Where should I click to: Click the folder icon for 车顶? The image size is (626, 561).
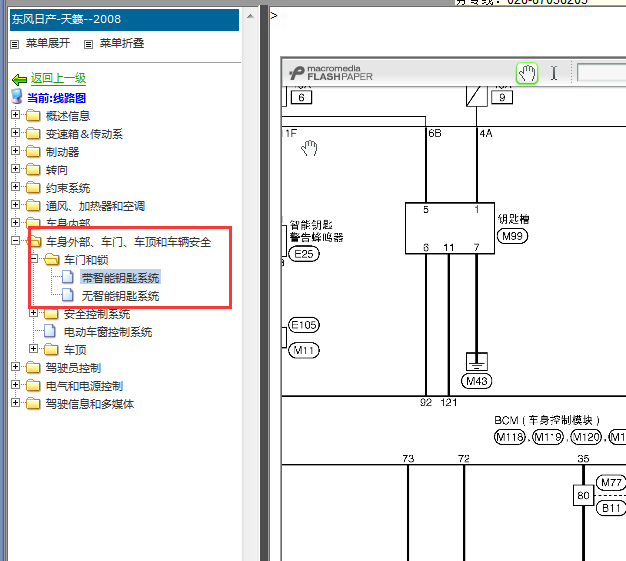coord(52,349)
